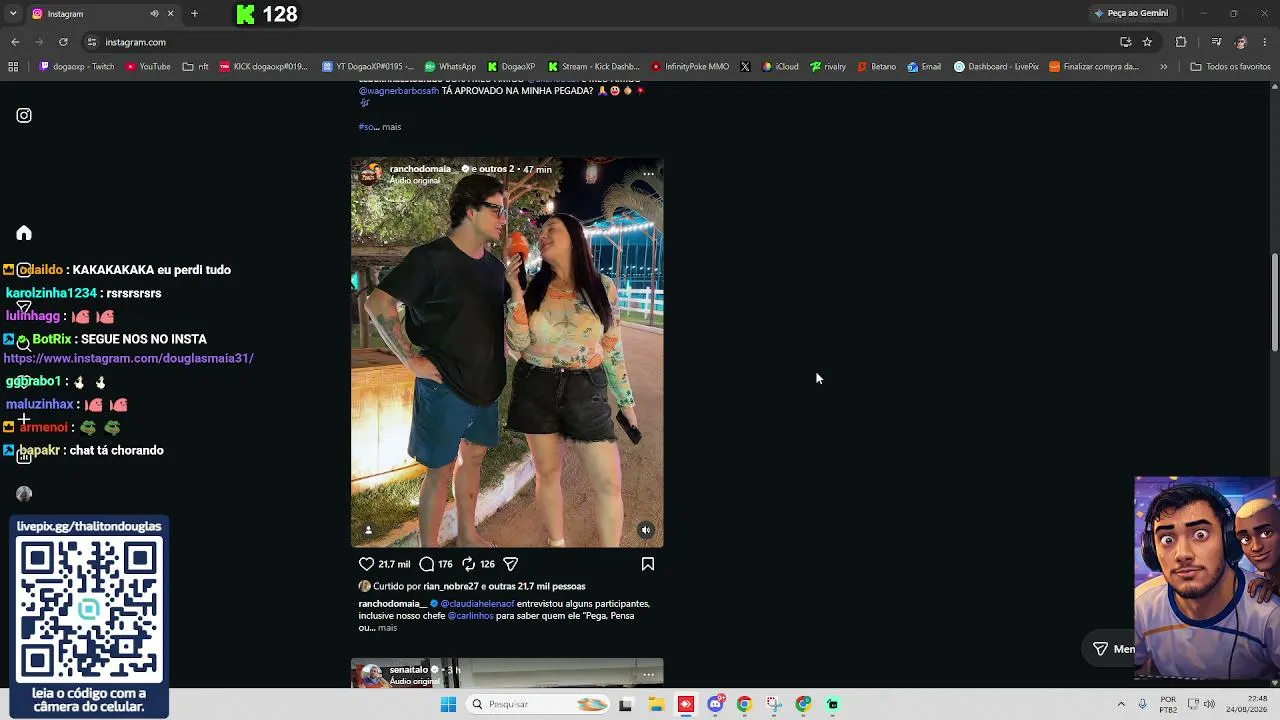Open the YouTube bookmark

[148, 67]
